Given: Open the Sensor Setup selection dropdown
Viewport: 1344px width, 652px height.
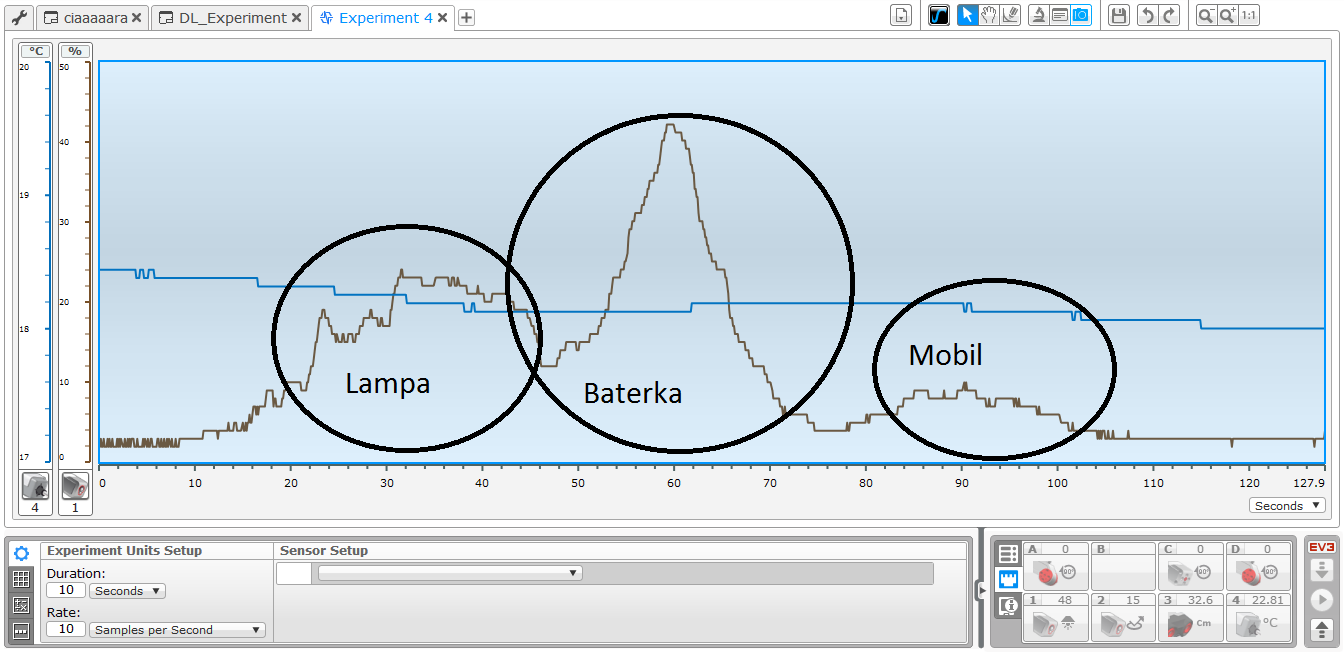Looking at the screenshot, I should tap(449, 573).
